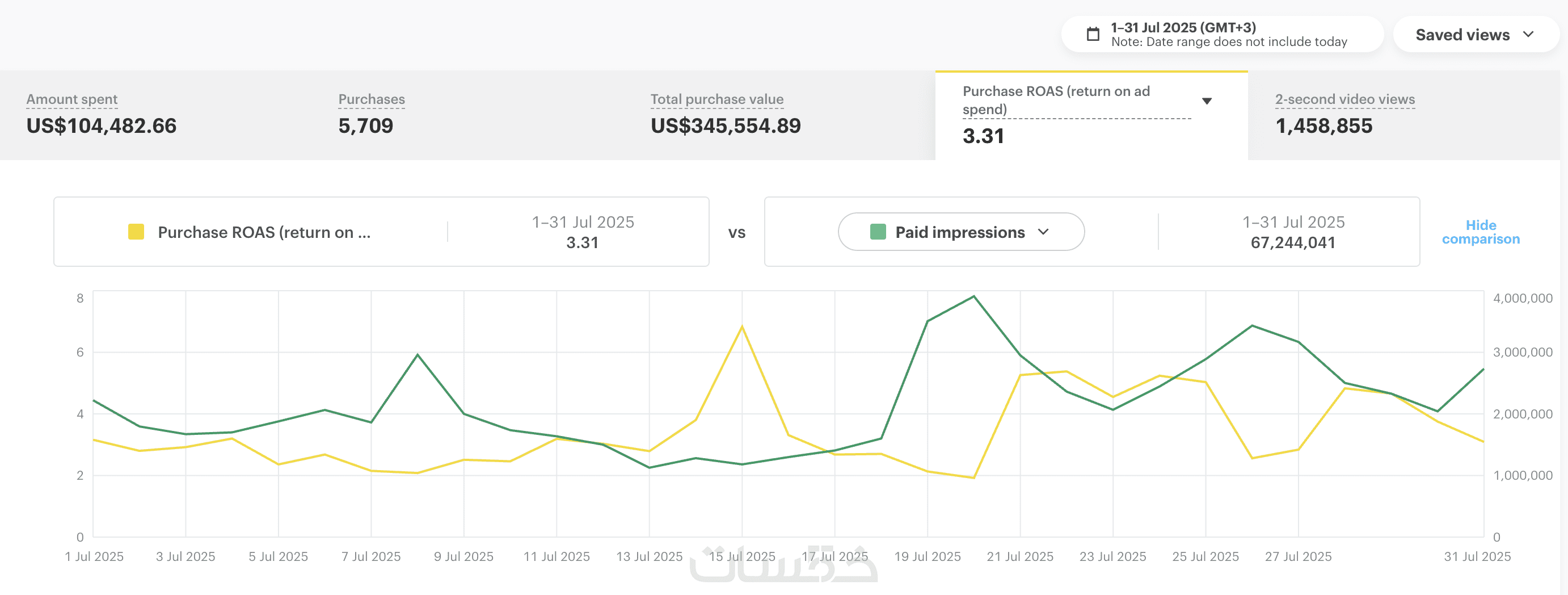Open the Paid impressions comparison dropdown

[x=960, y=232]
